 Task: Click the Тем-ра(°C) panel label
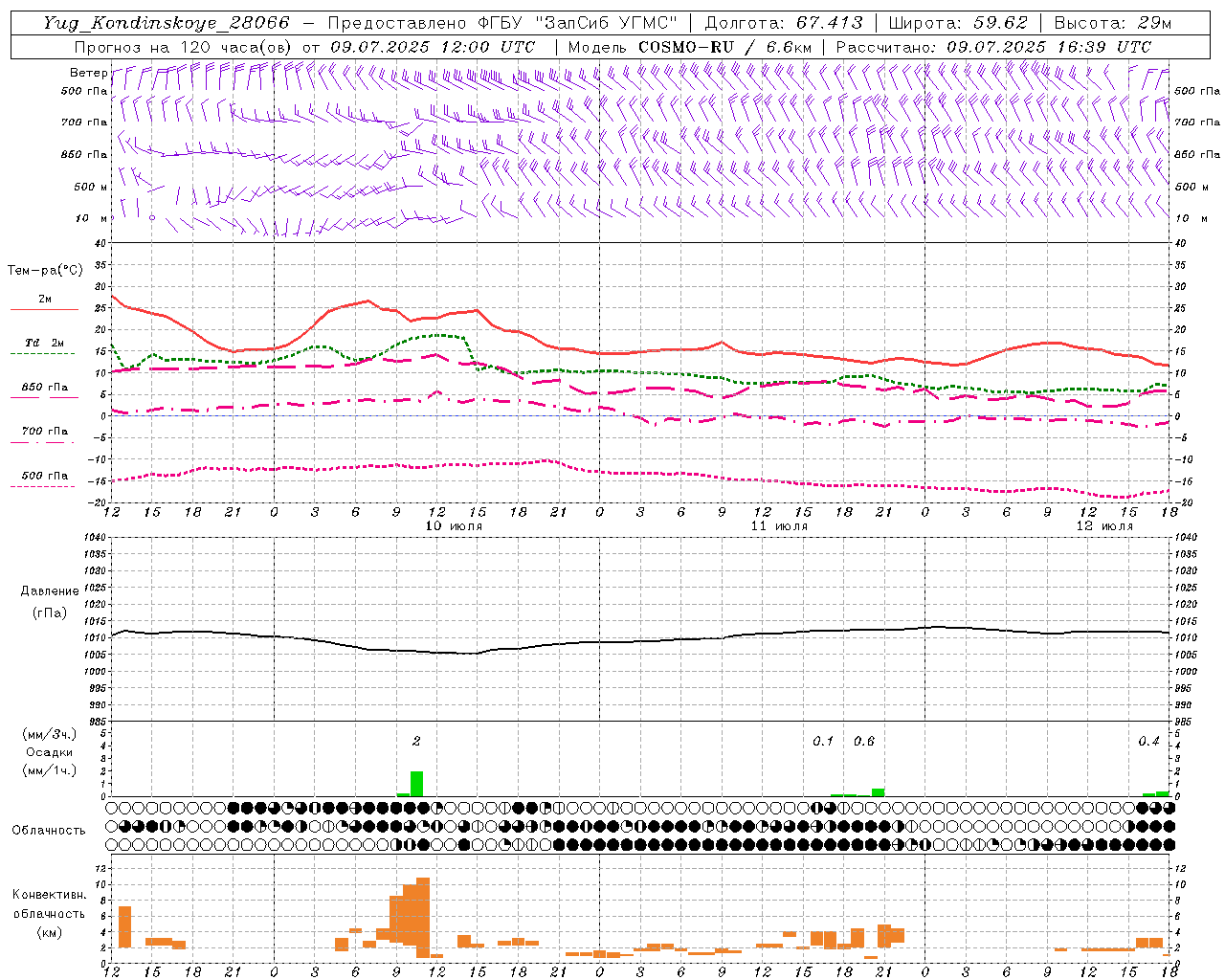point(45,271)
